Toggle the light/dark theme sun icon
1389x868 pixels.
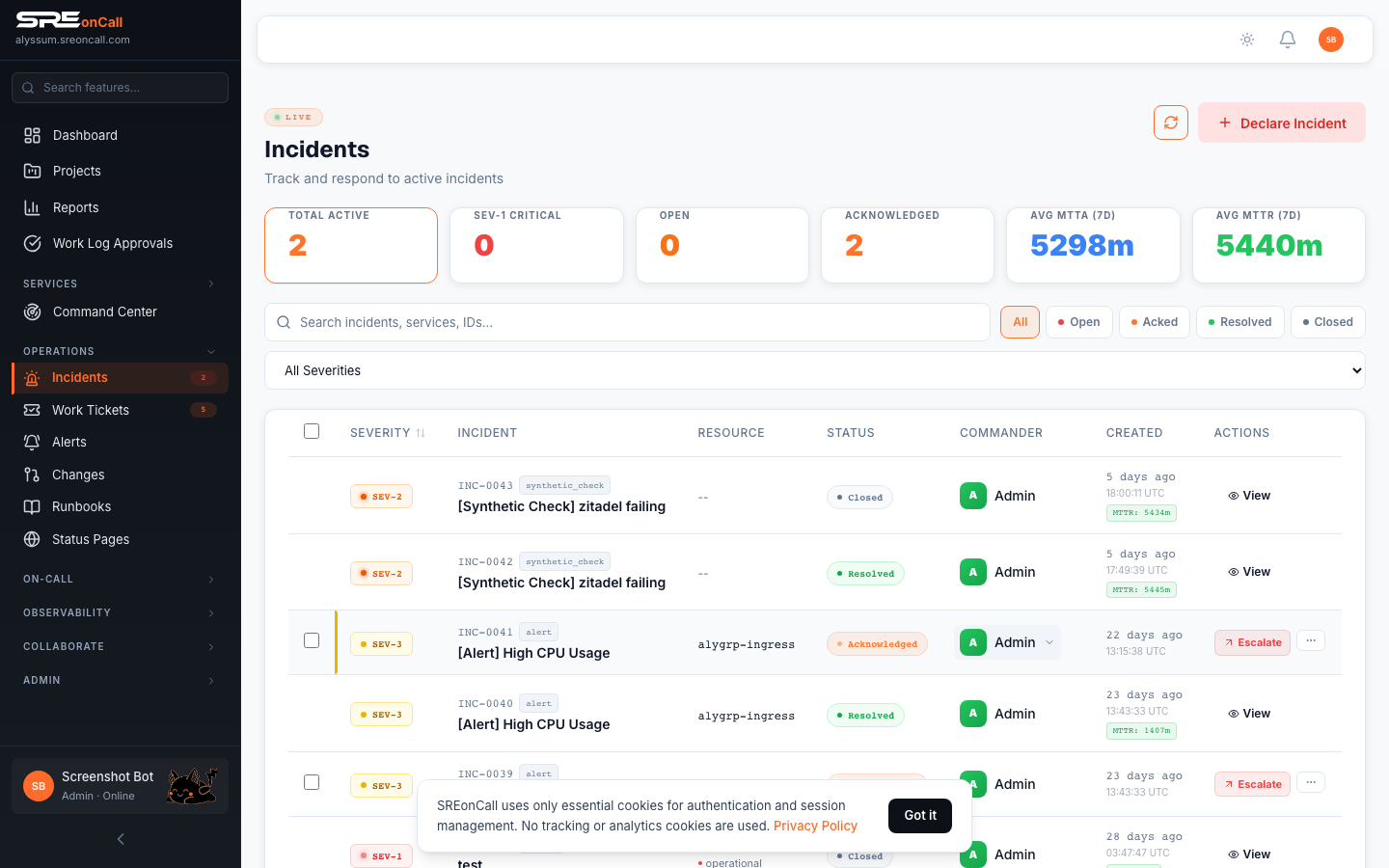click(x=1247, y=40)
